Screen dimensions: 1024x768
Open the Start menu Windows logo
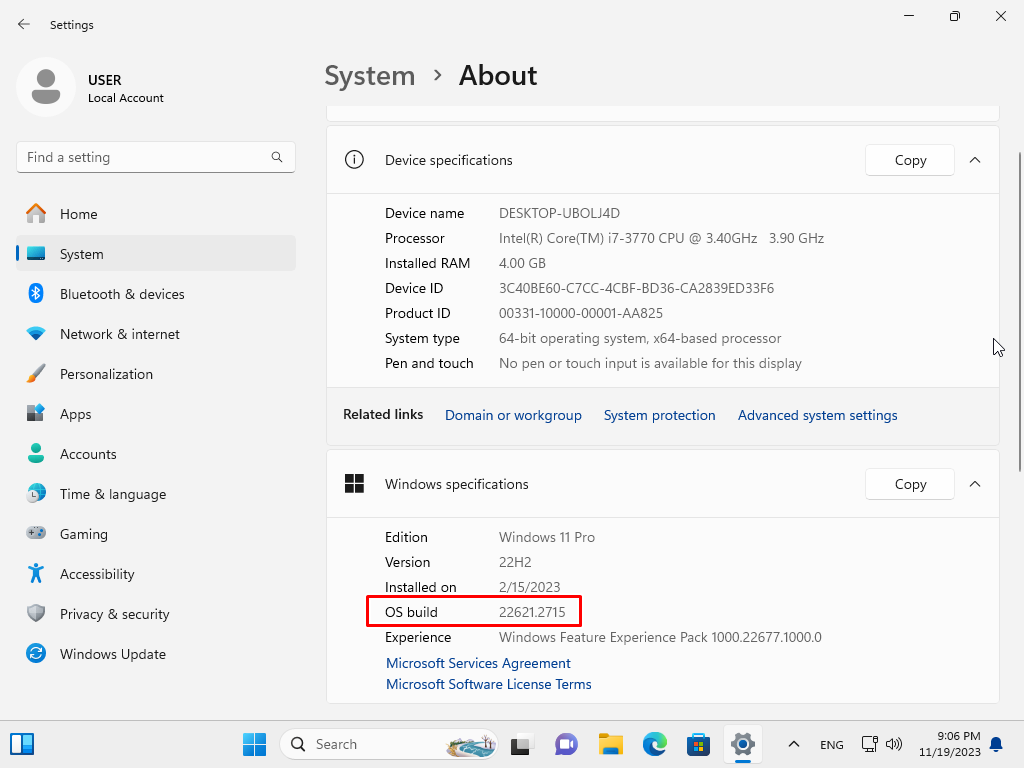pyautogui.click(x=254, y=744)
